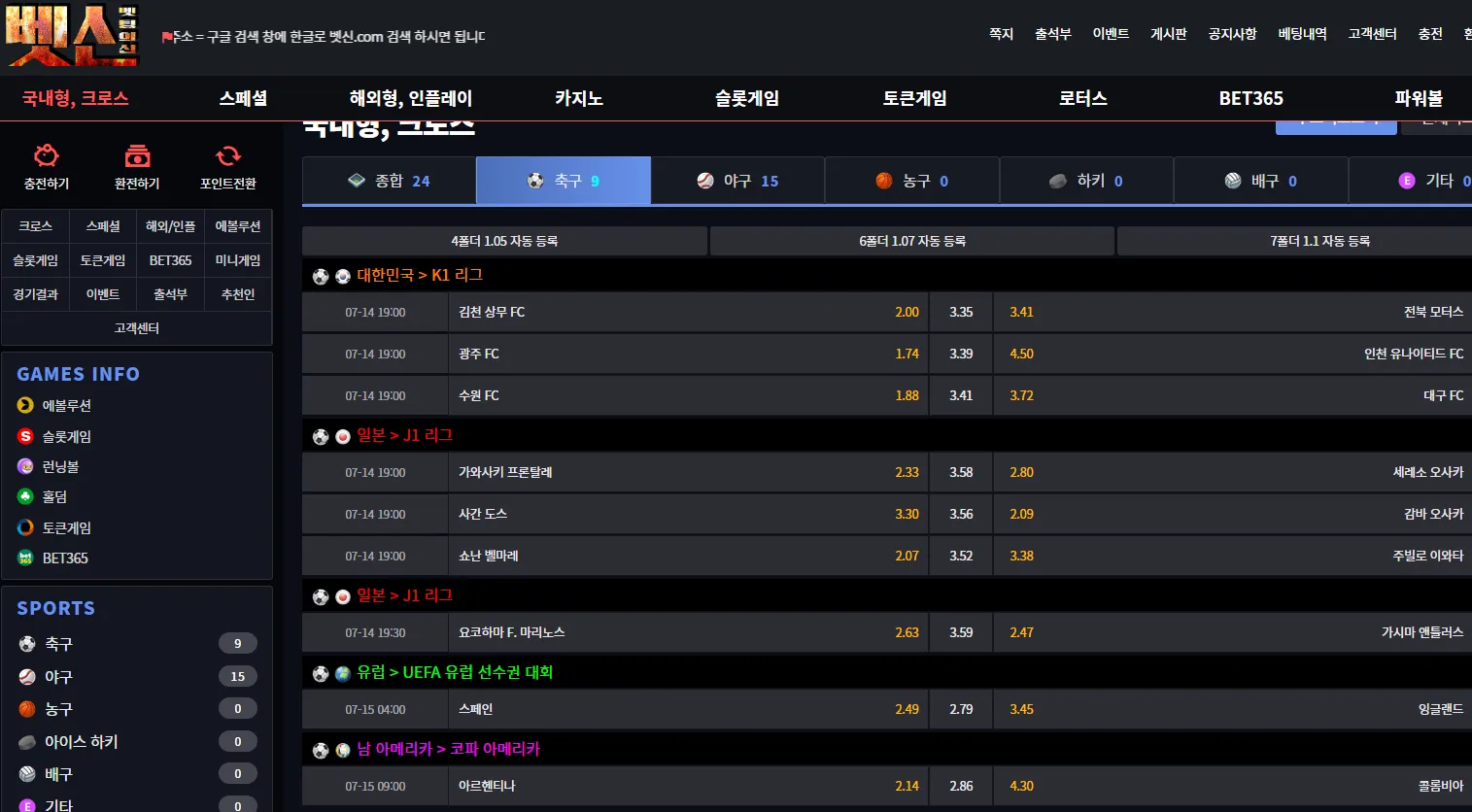This screenshot has height=812, width=1472.
Task: Click 6폴더 1.07 자동 등록 button
Action: 911,241
